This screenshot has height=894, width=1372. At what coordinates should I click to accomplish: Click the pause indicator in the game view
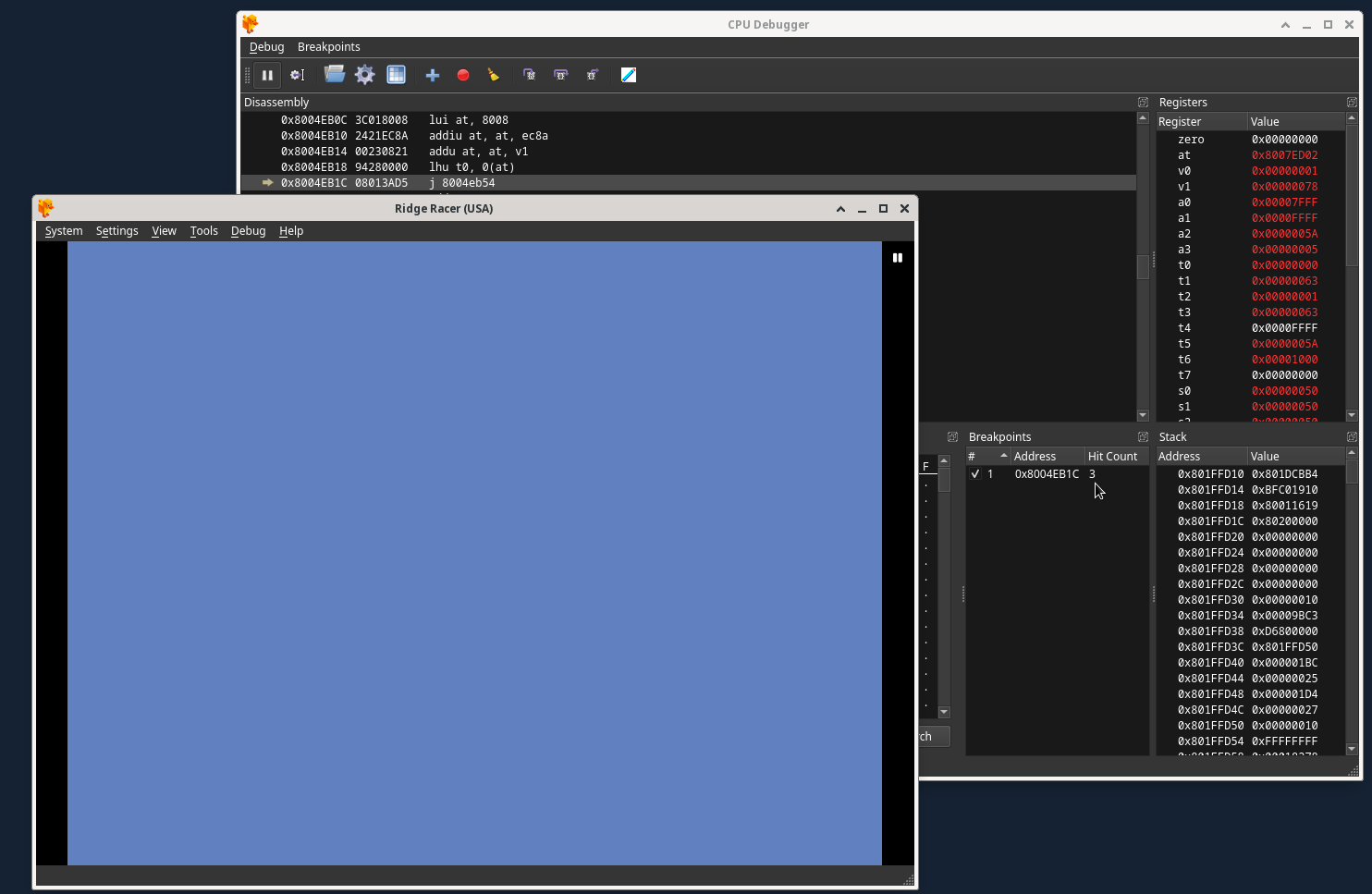897,258
